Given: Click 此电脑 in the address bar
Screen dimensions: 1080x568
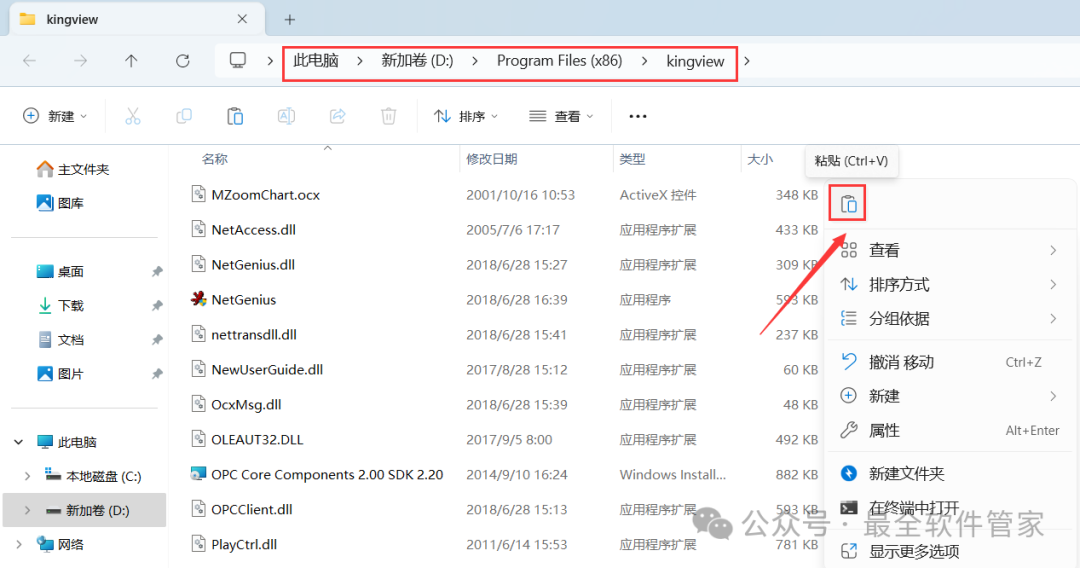Looking at the screenshot, I should pos(316,61).
